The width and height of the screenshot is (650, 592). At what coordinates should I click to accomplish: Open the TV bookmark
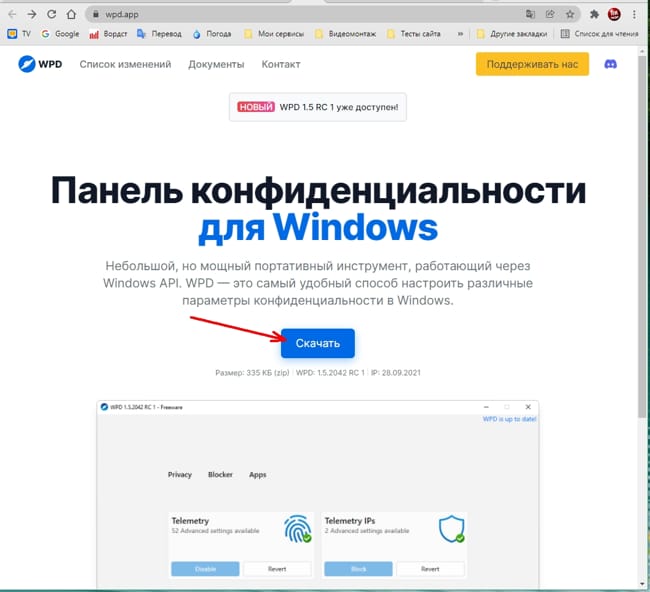19,34
